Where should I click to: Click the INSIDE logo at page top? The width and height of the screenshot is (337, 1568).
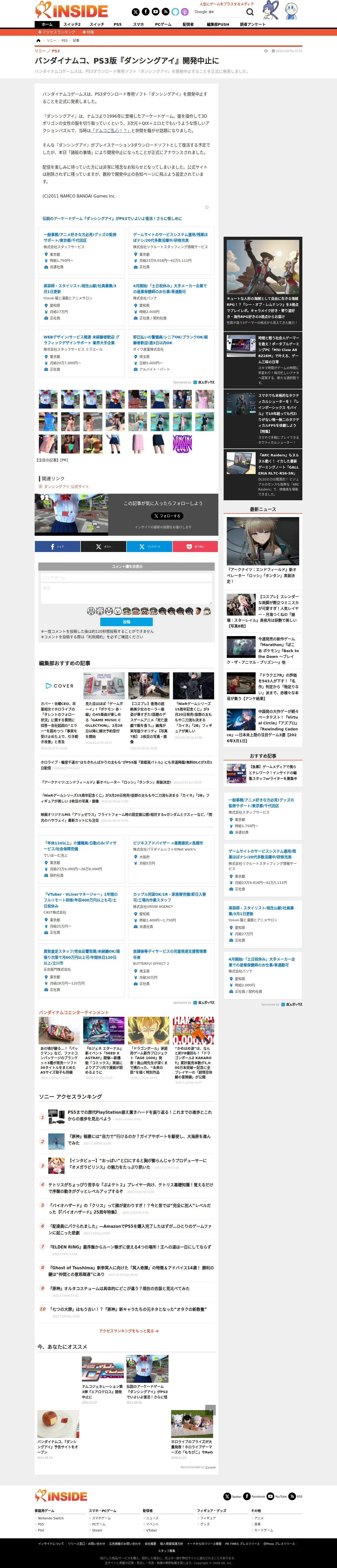(x=72, y=10)
